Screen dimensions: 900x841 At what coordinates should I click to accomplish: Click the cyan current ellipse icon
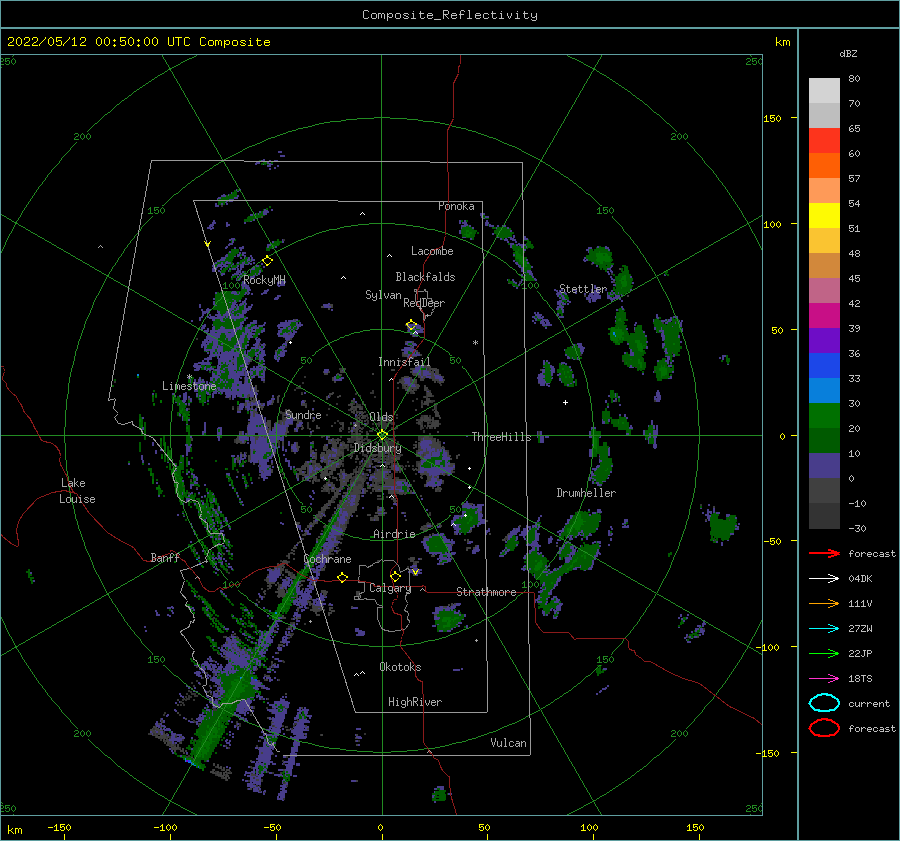click(x=824, y=703)
